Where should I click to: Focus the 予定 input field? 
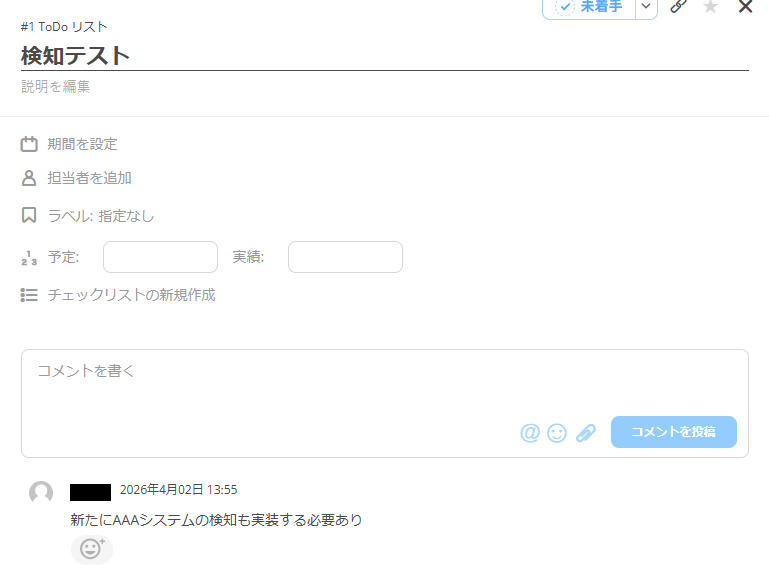coord(160,257)
